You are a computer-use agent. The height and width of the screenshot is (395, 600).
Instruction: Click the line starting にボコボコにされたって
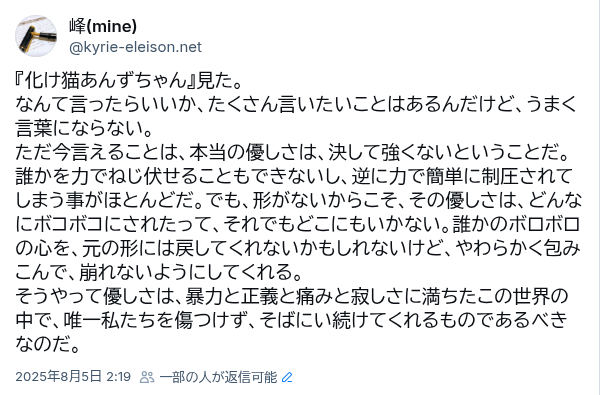coord(298,224)
